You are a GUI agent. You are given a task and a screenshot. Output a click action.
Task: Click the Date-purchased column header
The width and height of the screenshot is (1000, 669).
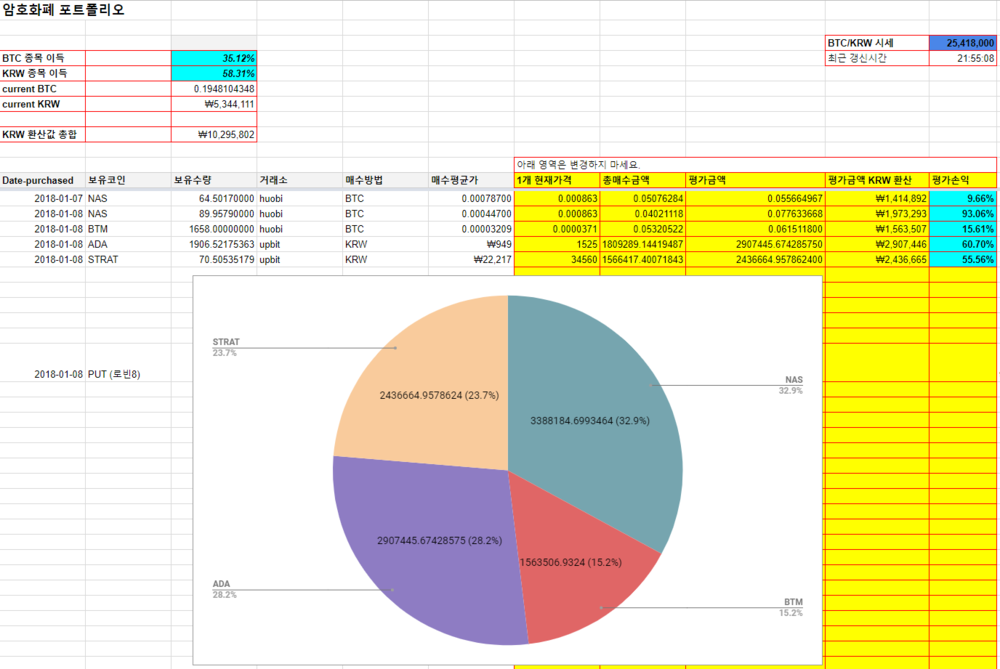tap(42, 180)
